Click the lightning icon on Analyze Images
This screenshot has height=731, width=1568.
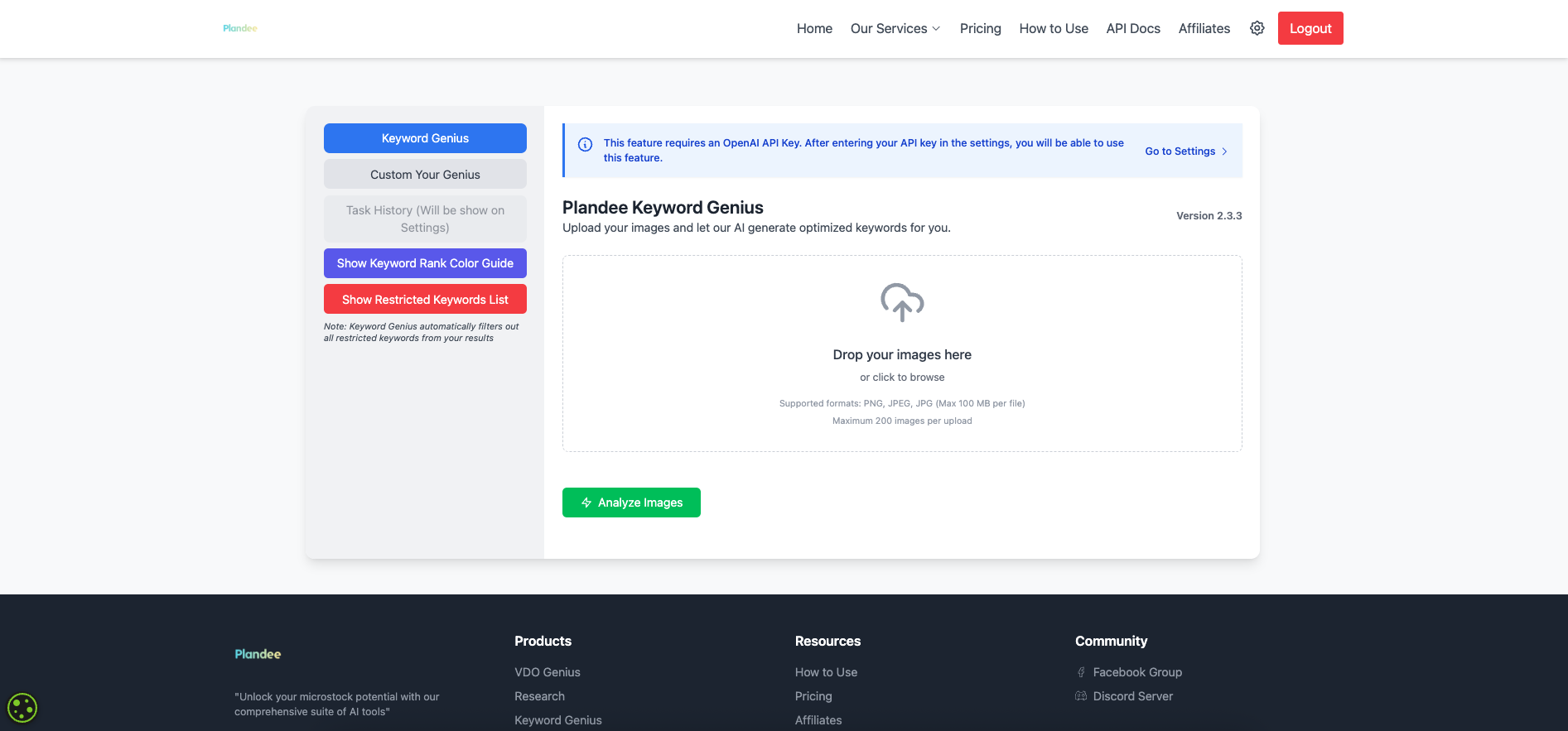coord(586,503)
